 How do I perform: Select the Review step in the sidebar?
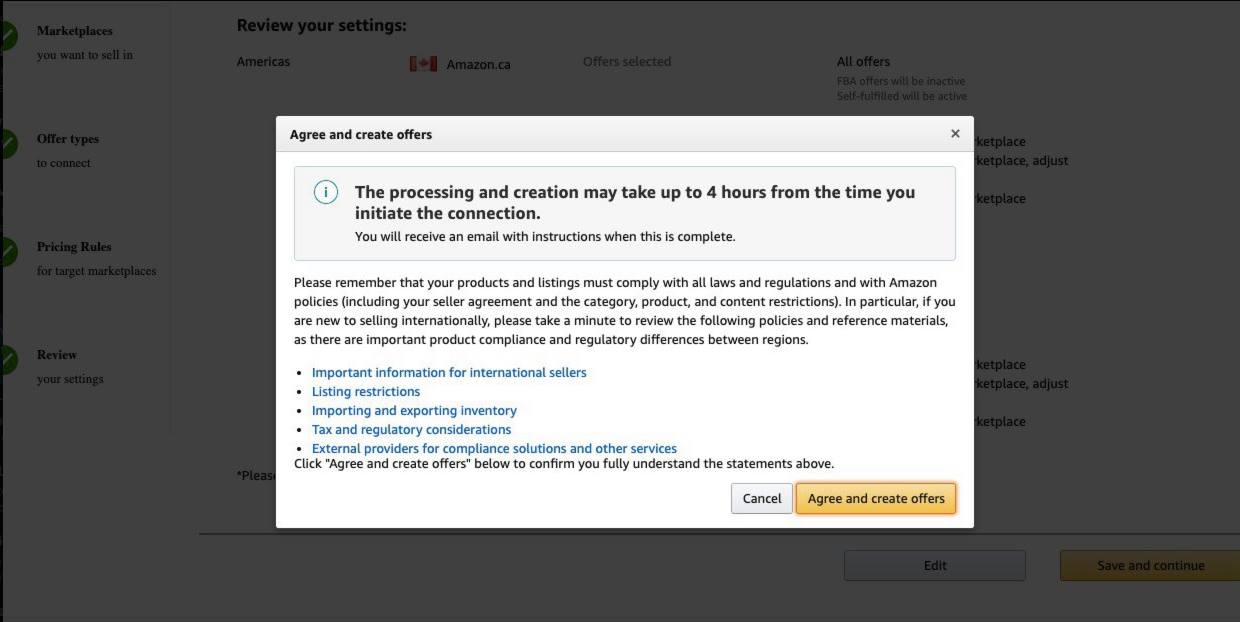pos(57,355)
